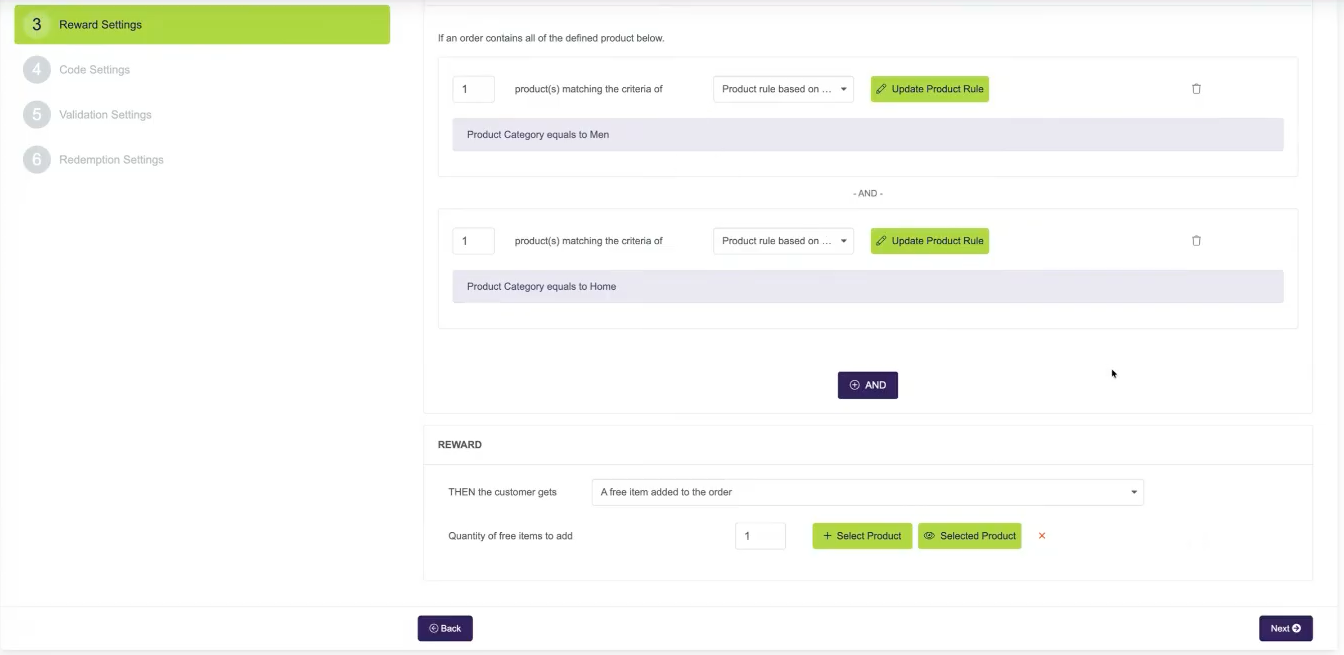The image size is (1344, 655).
Task: Focus quantity field of the Home product rule
Action: click(x=473, y=241)
